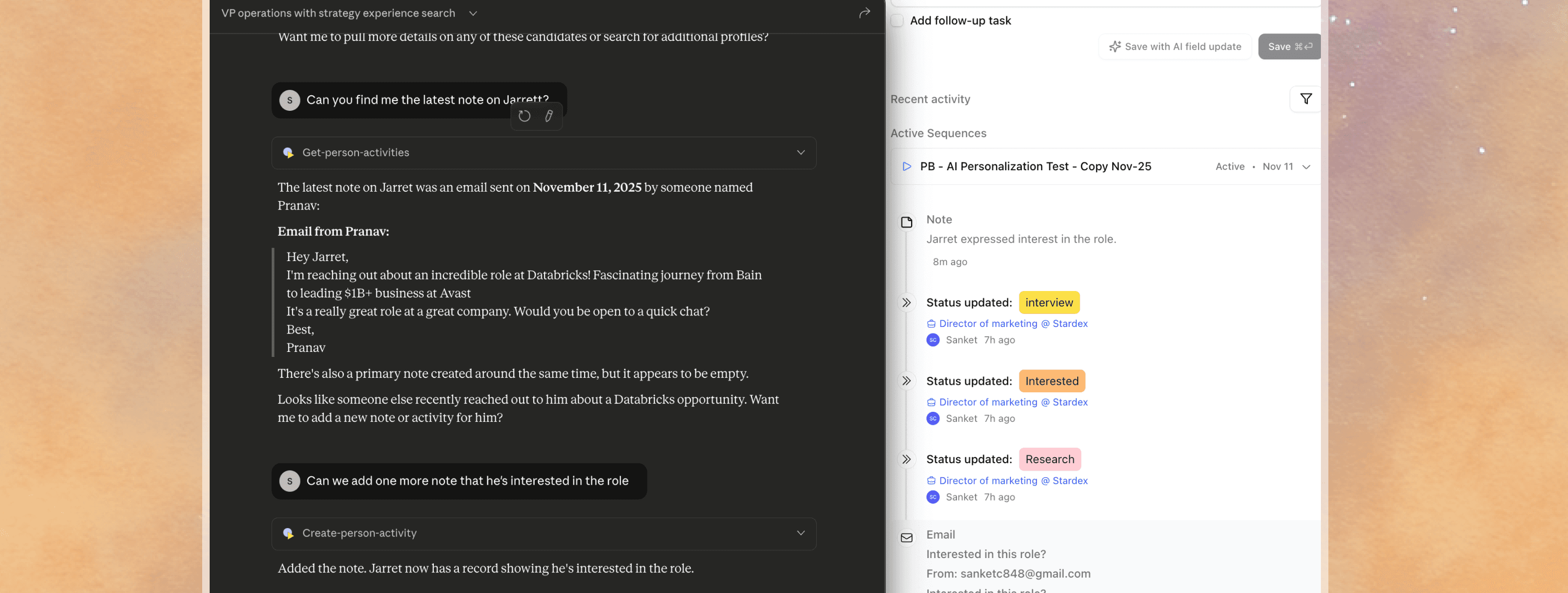Open Director of marketing link under interview
The width and height of the screenshot is (1568, 593).
pos(1012,323)
